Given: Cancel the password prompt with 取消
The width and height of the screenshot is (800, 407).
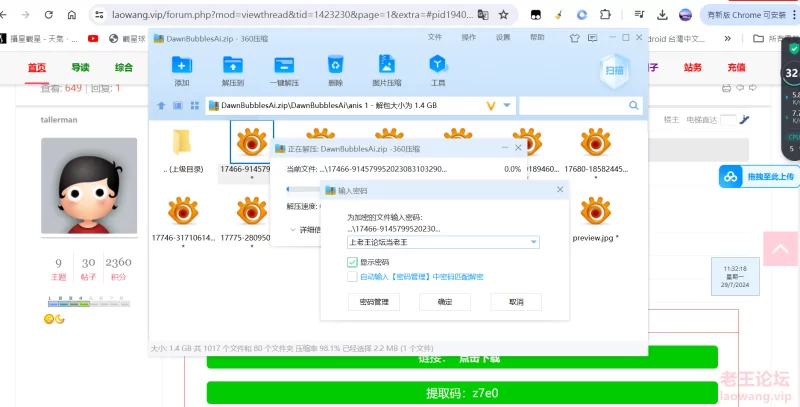Looking at the screenshot, I should coord(516,302).
